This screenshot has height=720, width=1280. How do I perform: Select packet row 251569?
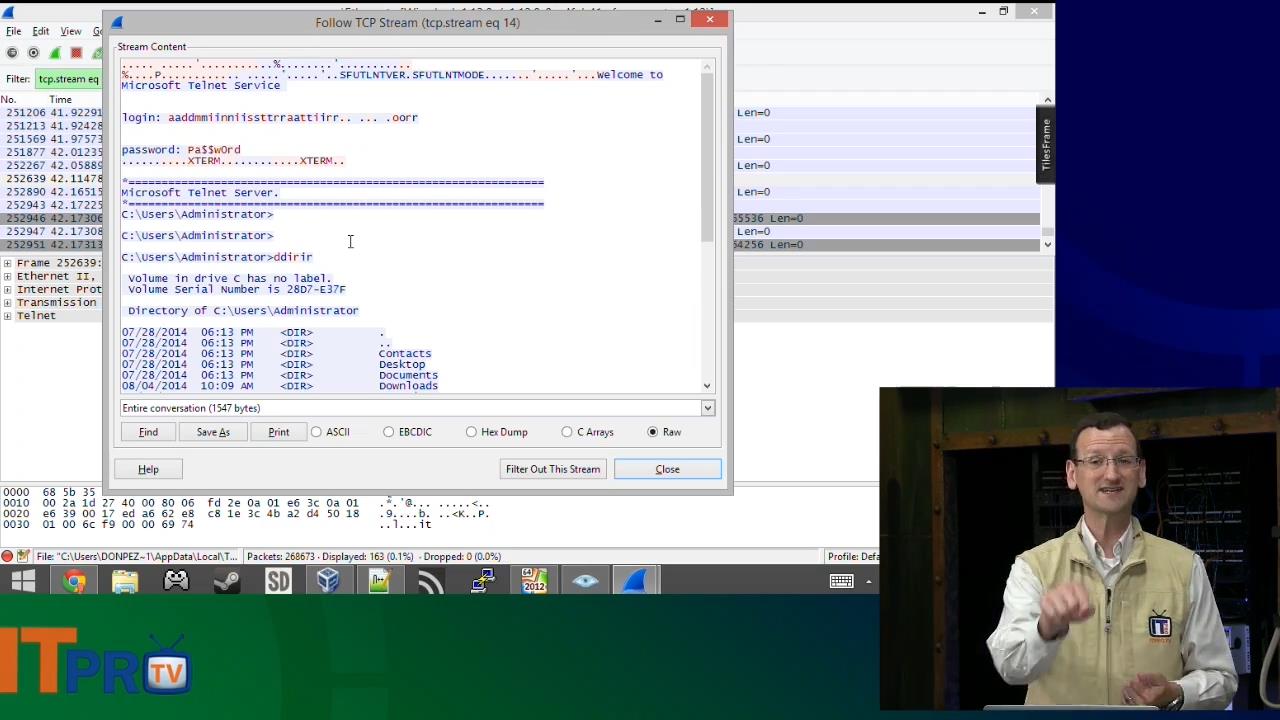52,139
